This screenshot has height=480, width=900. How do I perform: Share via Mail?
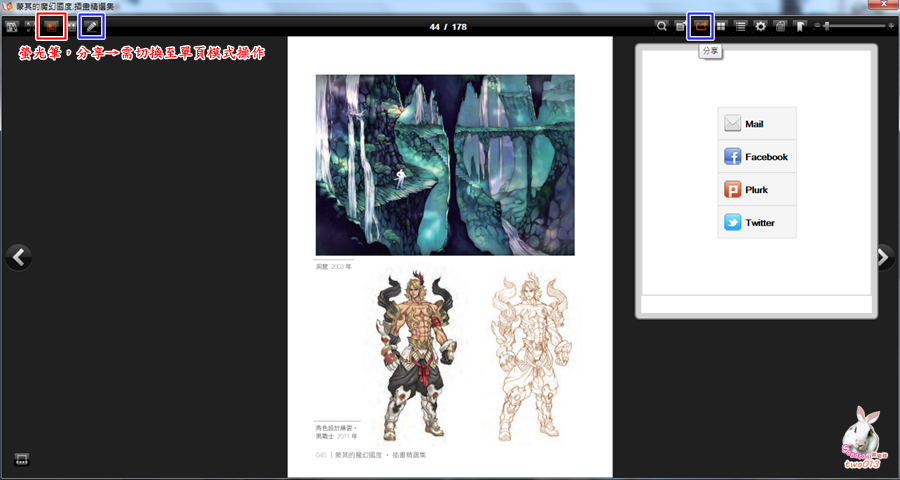tap(757, 124)
